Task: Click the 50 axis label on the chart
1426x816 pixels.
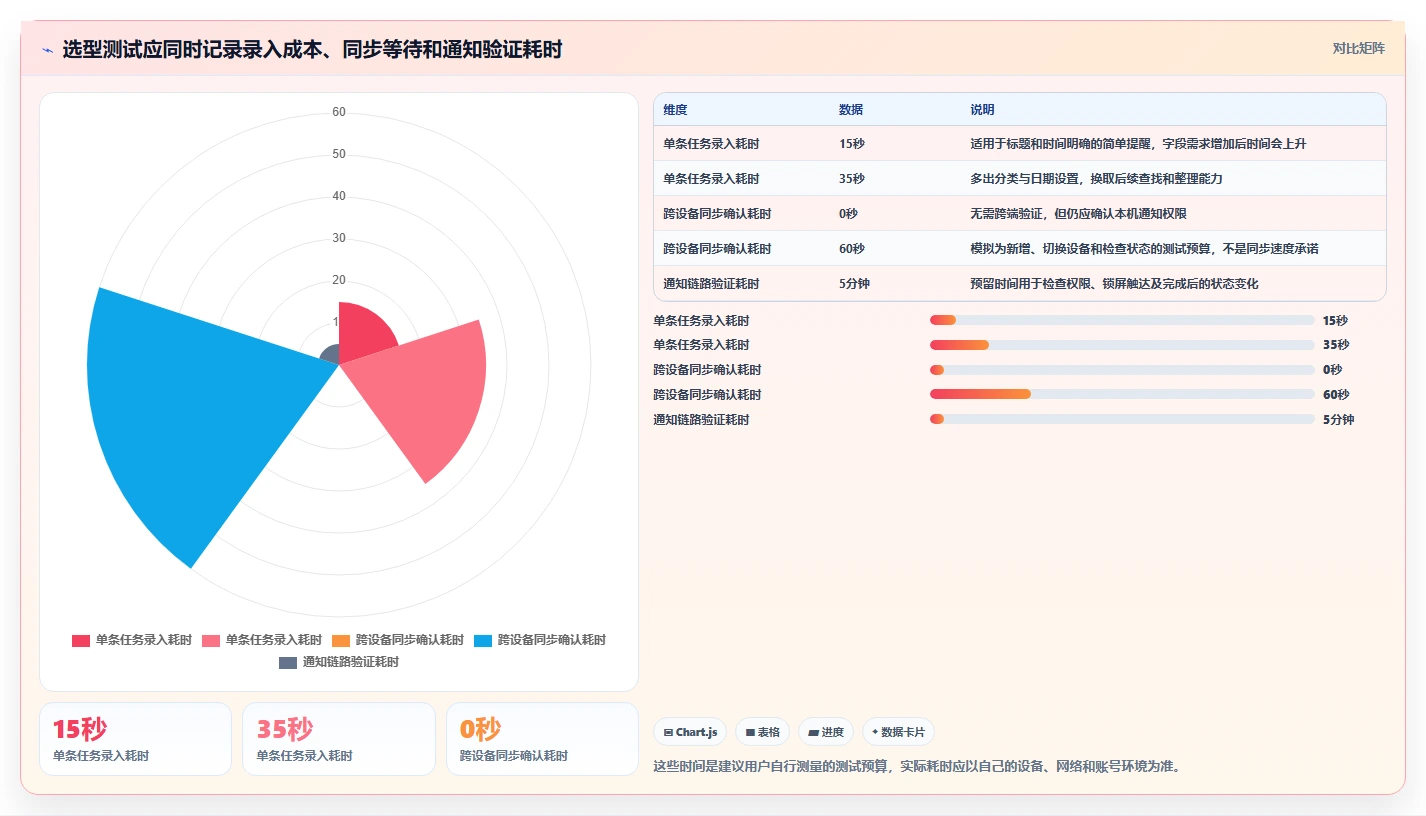Action: [339, 154]
